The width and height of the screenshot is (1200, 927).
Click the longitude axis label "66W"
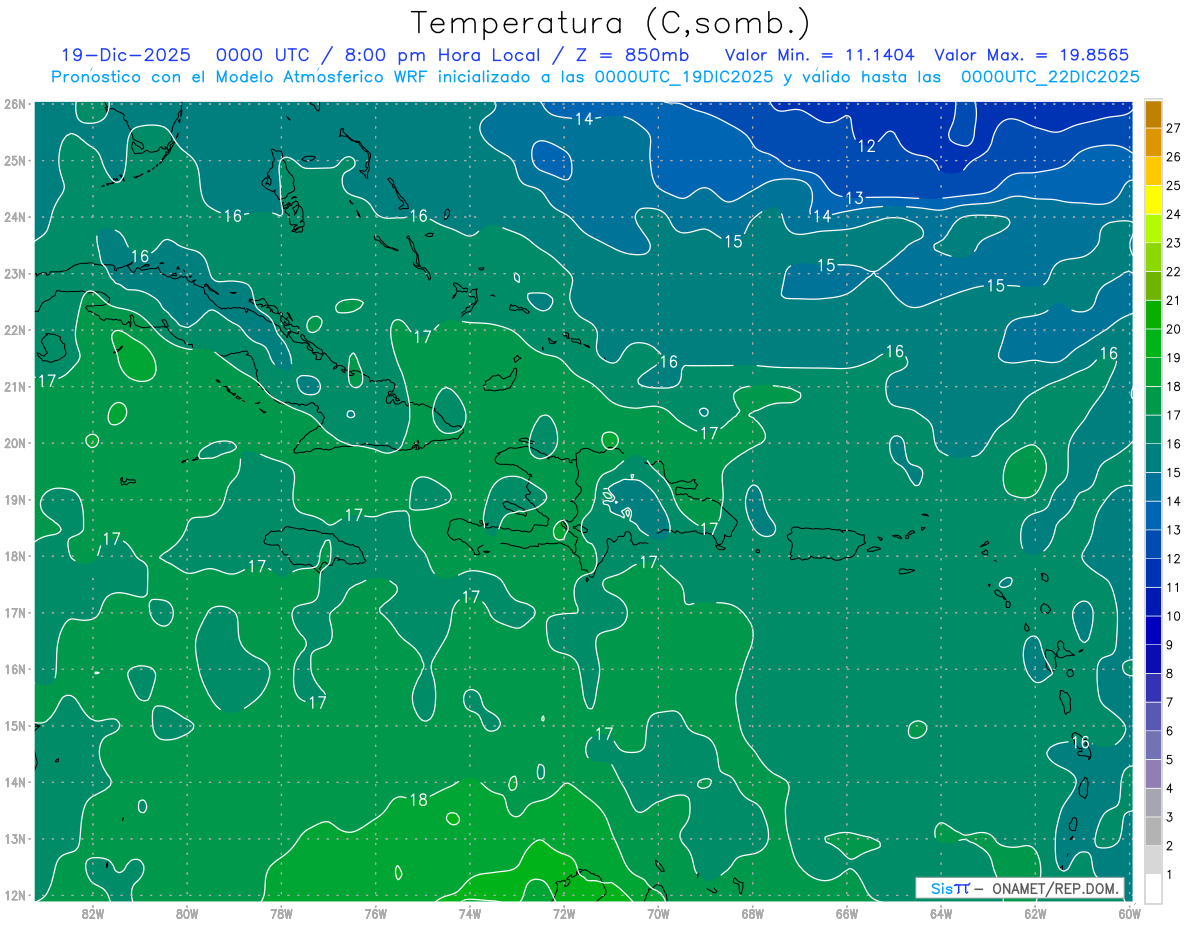coord(847,913)
